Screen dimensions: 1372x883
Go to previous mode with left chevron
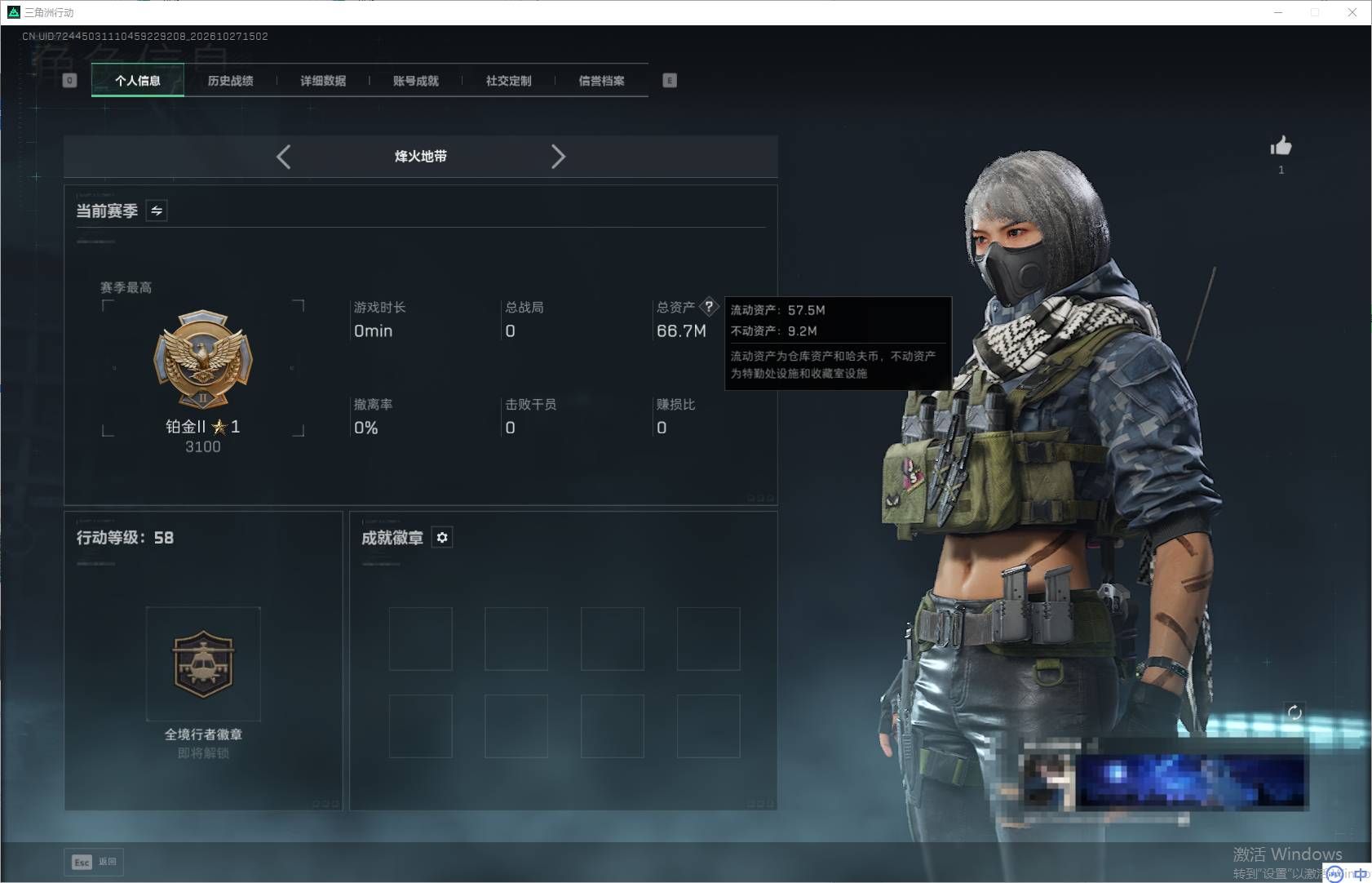tap(283, 157)
